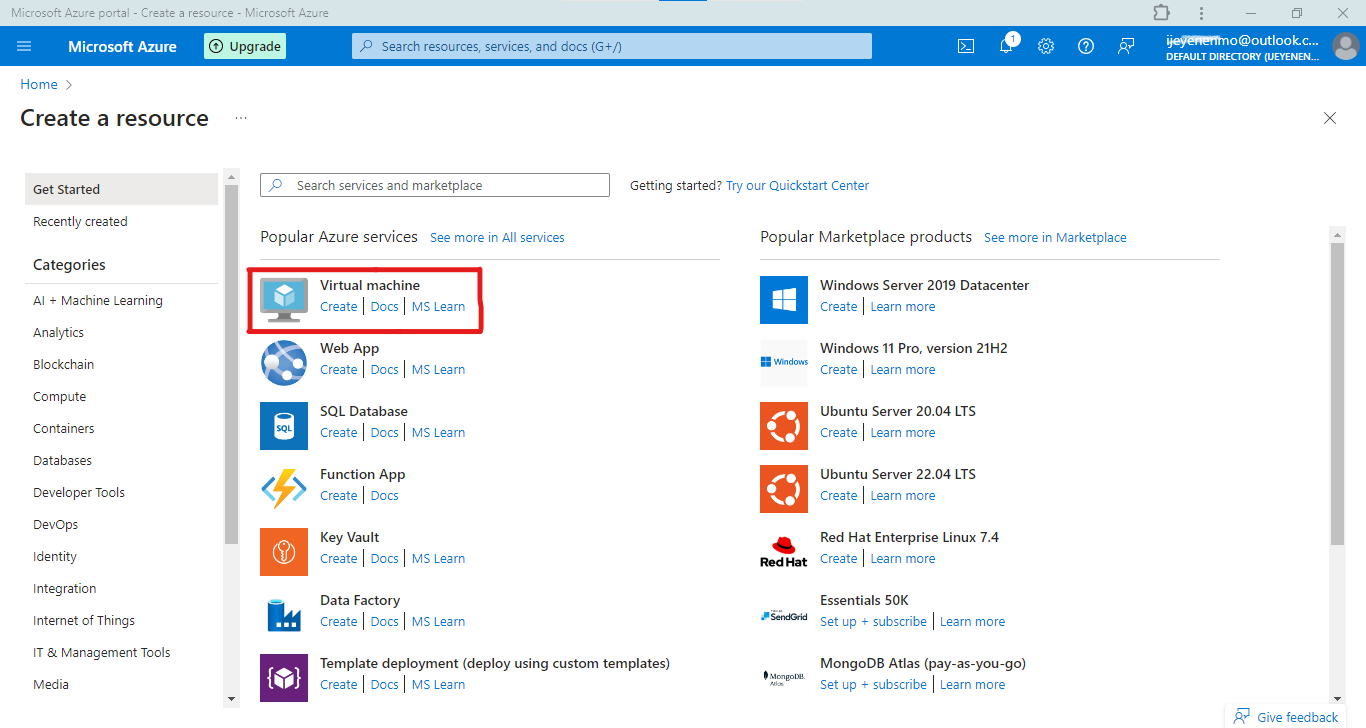The width and height of the screenshot is (1366, 728).
Task: Click the Ubuntu Server 20.04 LTS icon
Action: pos(784,425)
